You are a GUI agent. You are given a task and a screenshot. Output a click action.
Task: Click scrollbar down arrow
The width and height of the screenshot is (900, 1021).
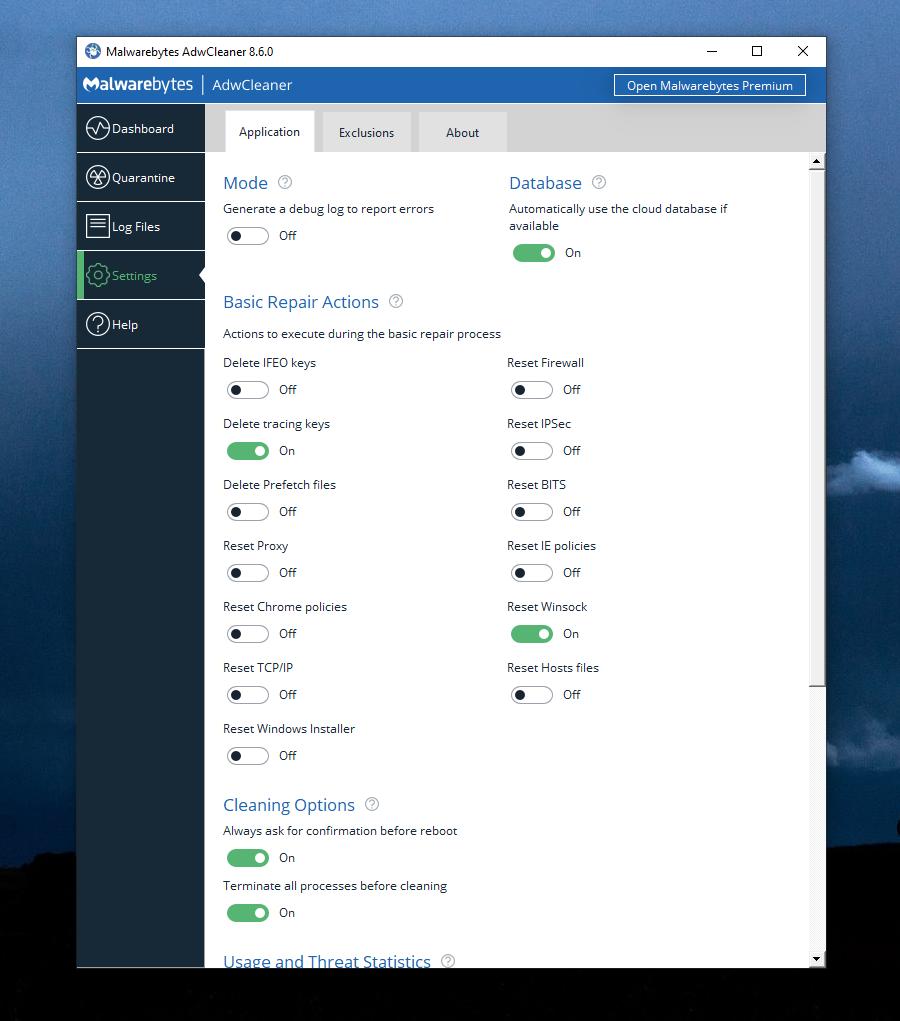(x=817, y=958)
